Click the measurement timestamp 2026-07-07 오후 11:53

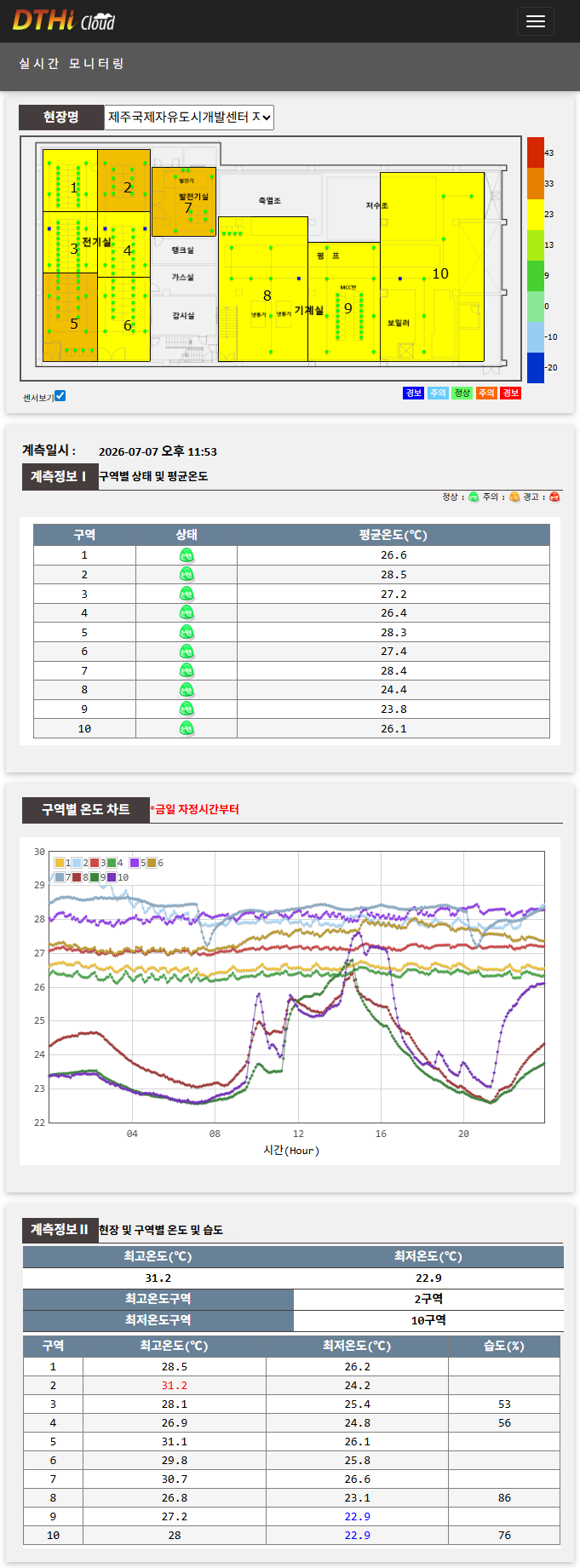click(x=158, y=451)
